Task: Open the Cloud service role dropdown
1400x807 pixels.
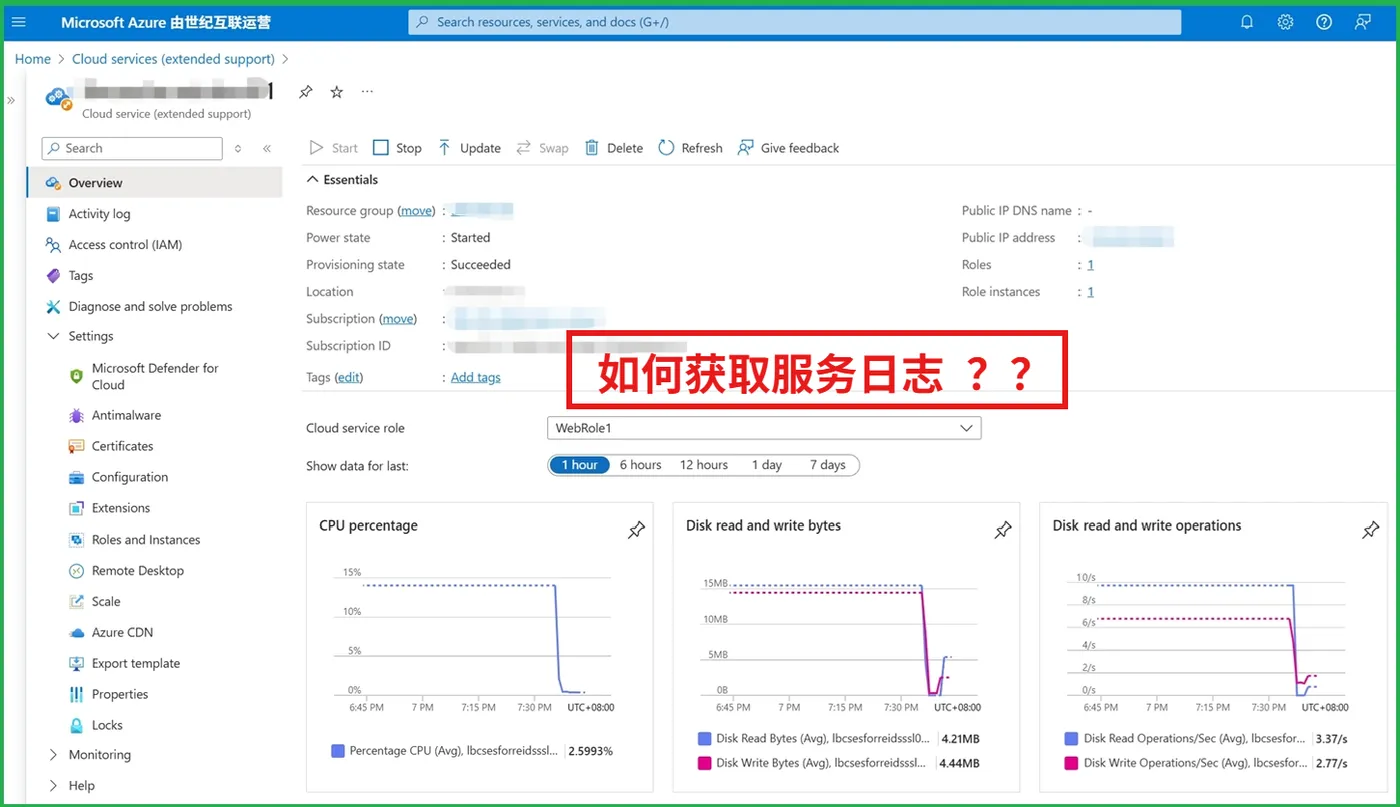Action: pyautogui.click(x=764, y=428)
